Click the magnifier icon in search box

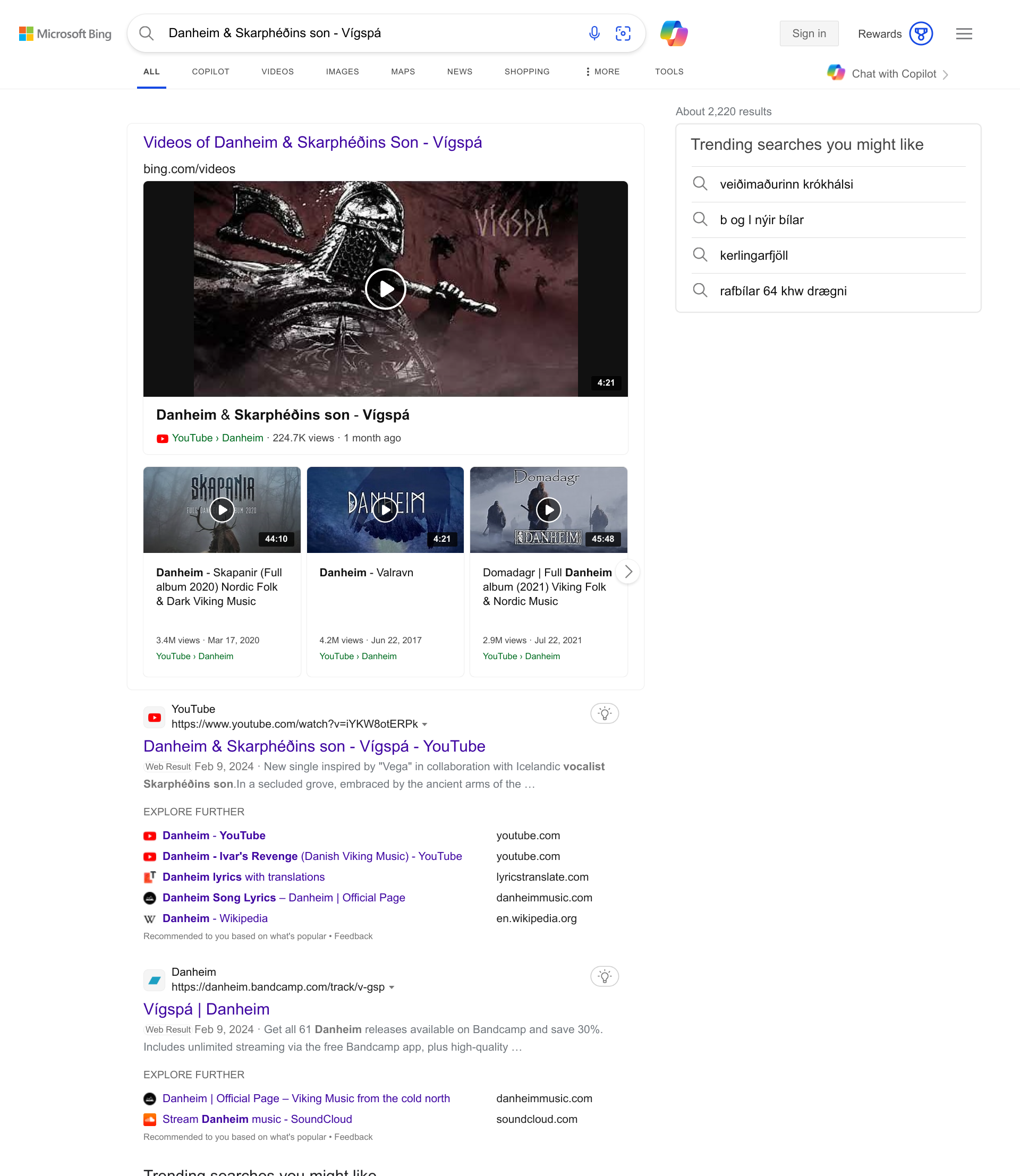(x=146, y=33)
